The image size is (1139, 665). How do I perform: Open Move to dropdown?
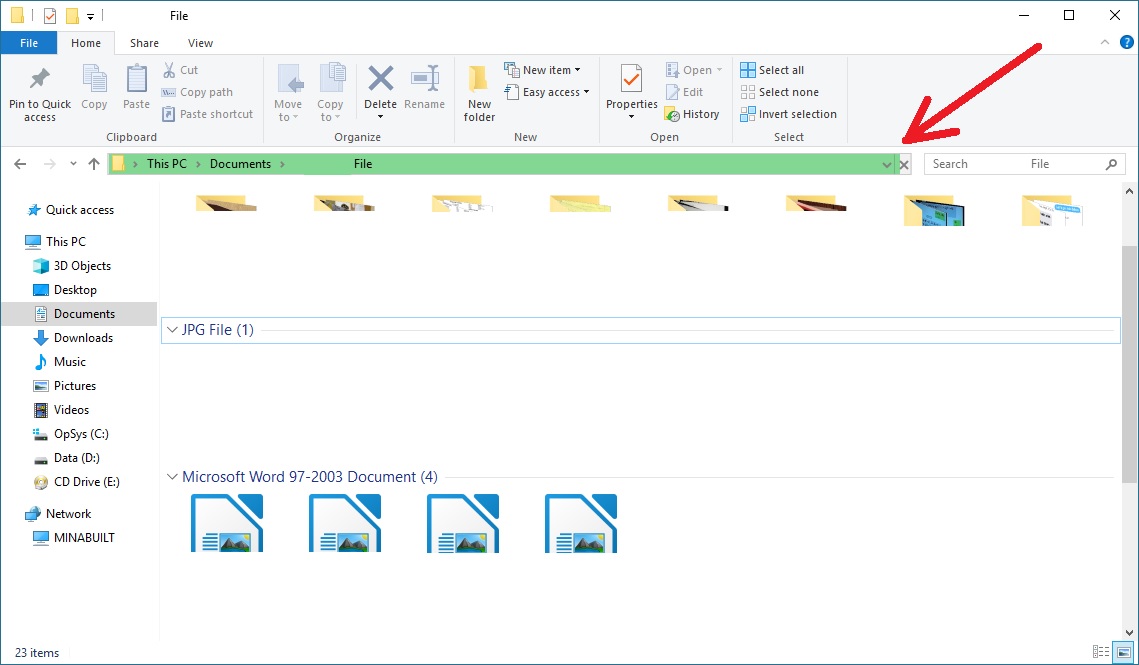[x=288, y=93]
